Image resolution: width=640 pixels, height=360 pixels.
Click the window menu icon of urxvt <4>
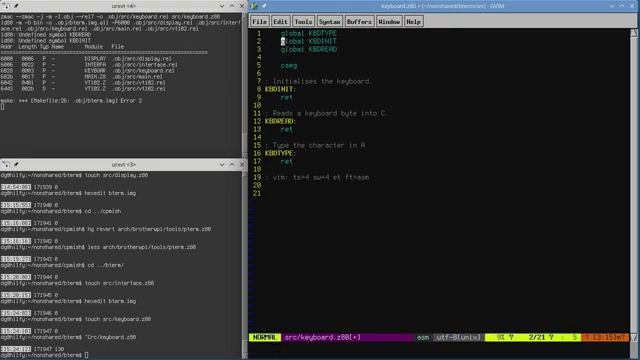(x=5, y=6)
